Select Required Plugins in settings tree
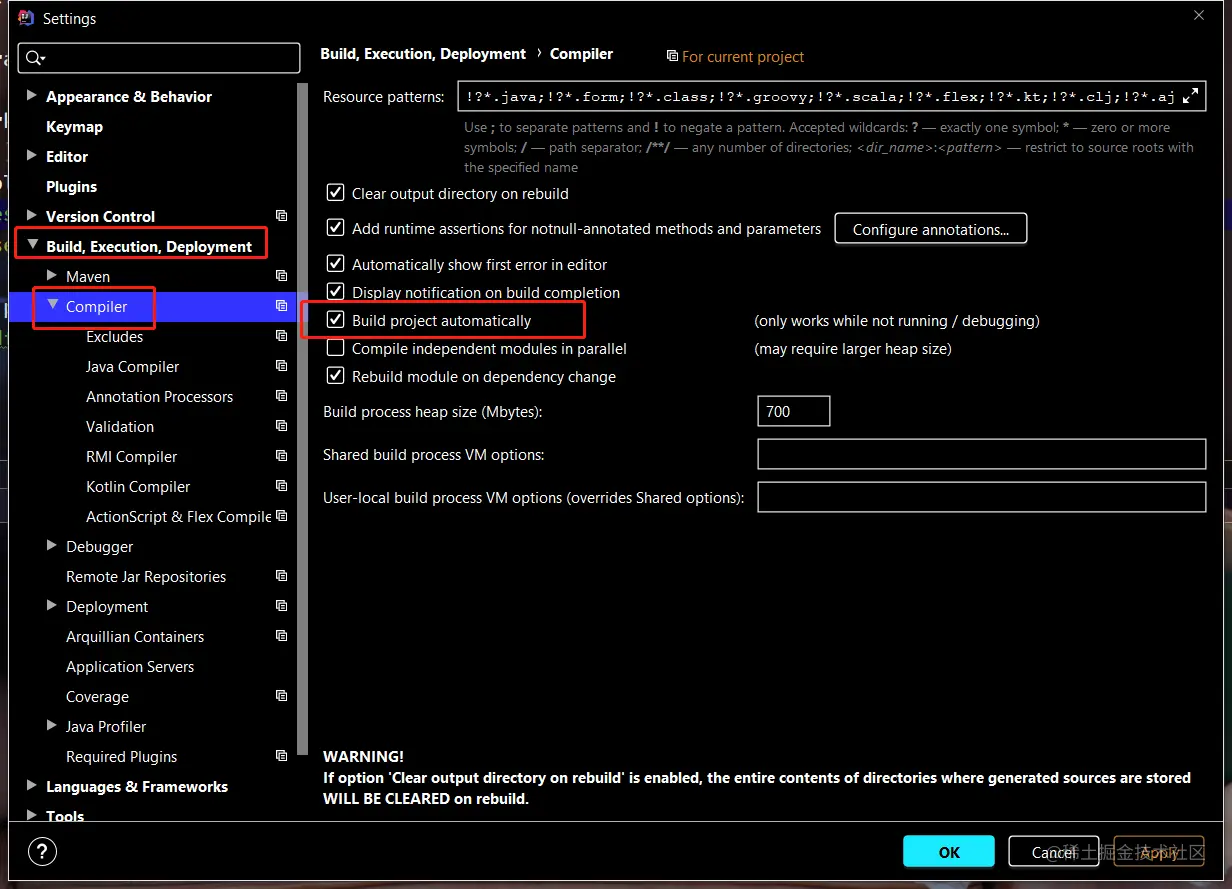 pyautogui.click(x=121, y=757)
